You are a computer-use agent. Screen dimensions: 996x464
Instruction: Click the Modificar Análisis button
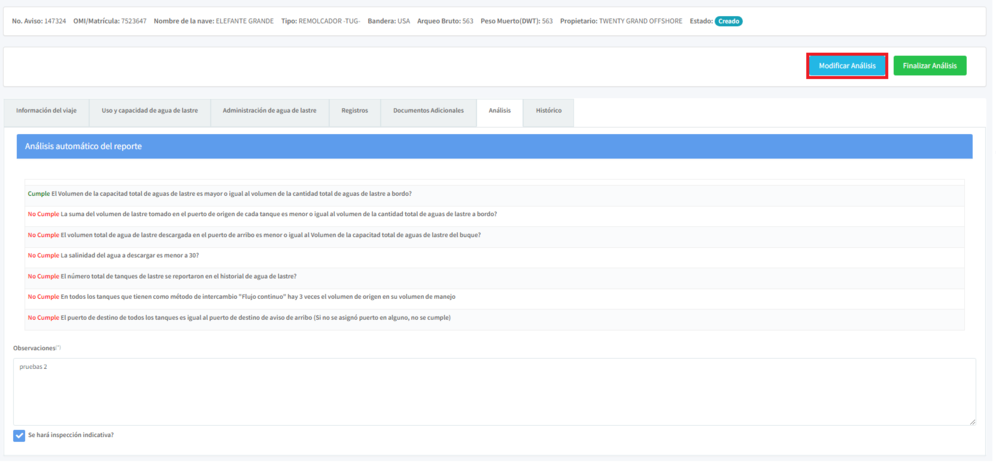(846, 66)
